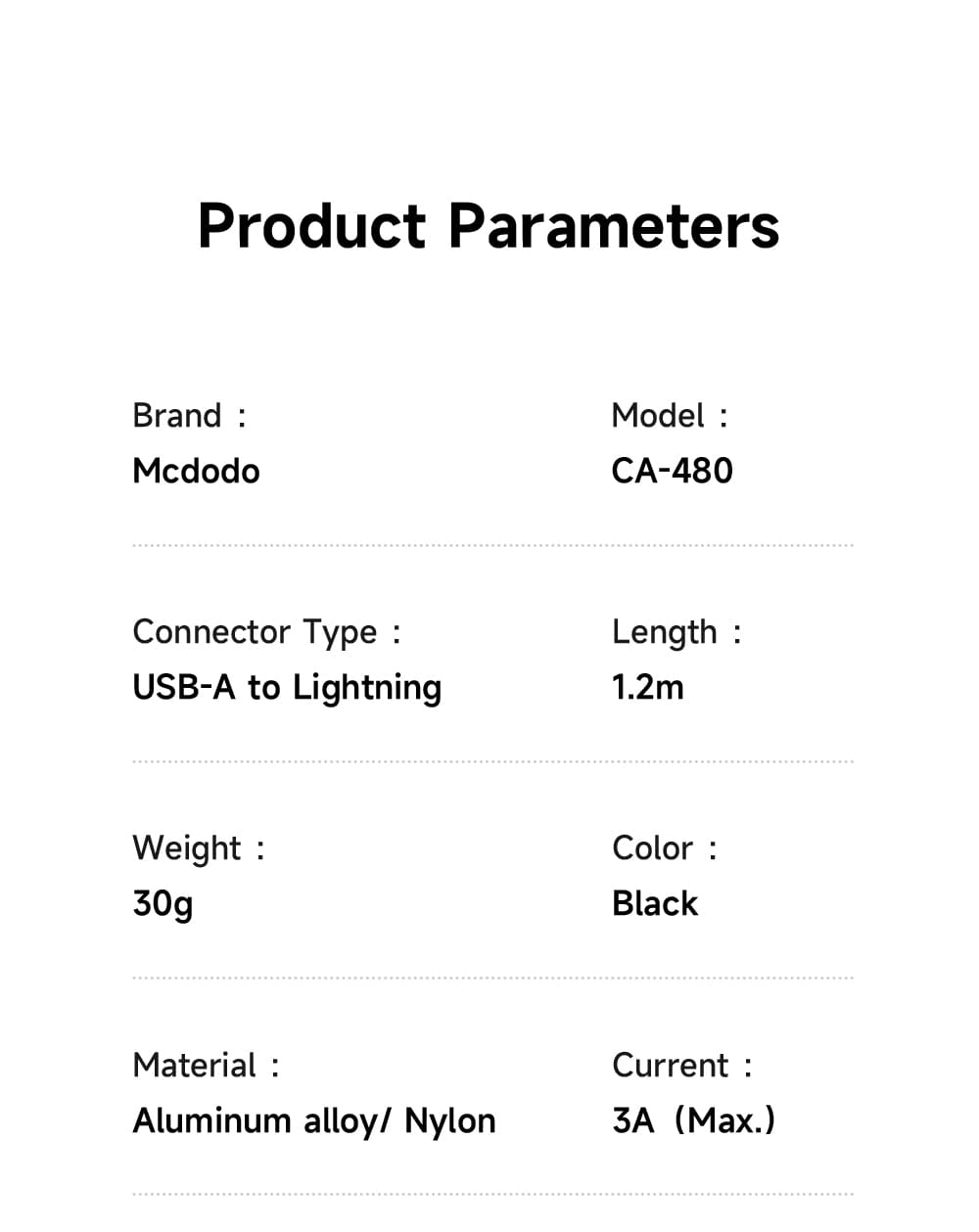
Task: Click the CA-480 model number
Action: (672, 472)
